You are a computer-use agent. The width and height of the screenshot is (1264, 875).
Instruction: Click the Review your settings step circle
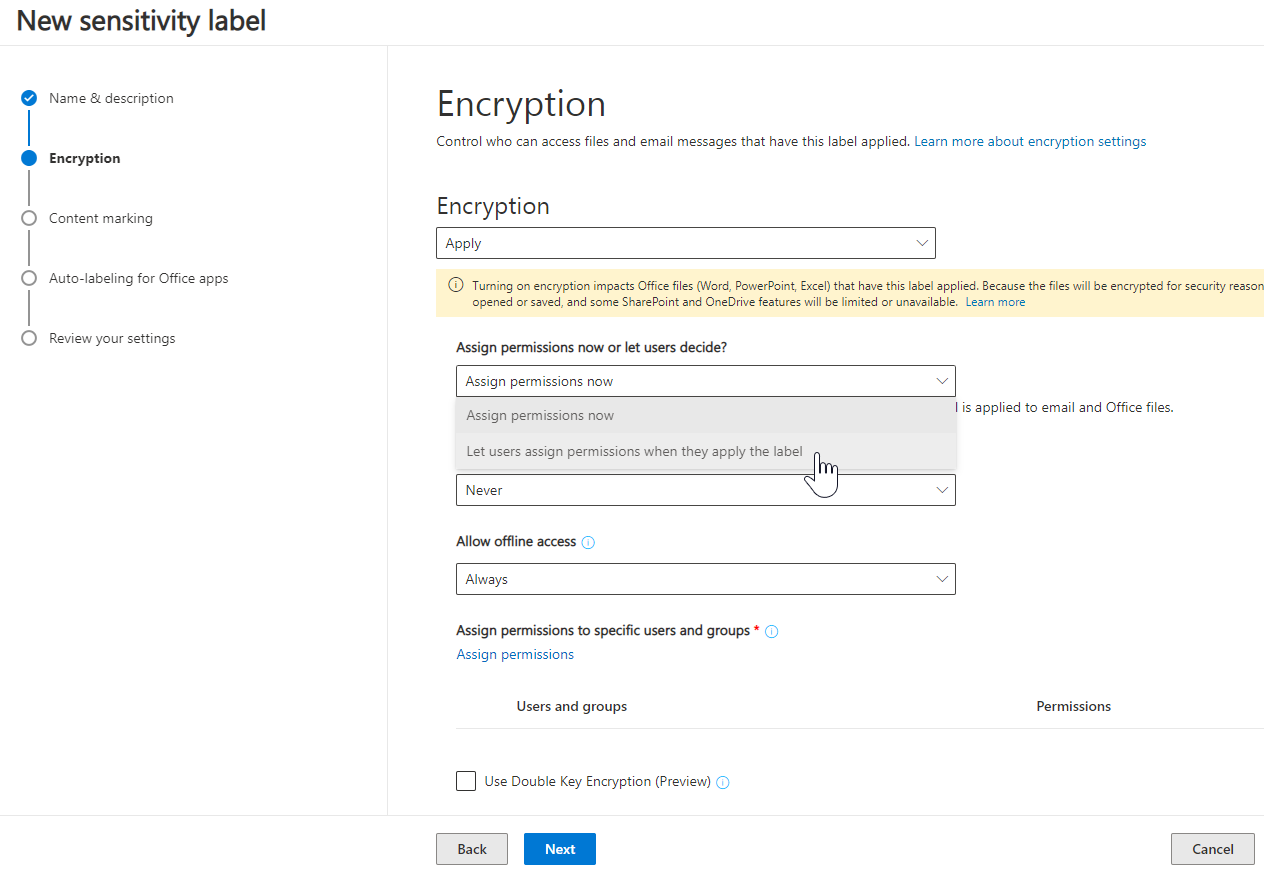coord(29,338)
